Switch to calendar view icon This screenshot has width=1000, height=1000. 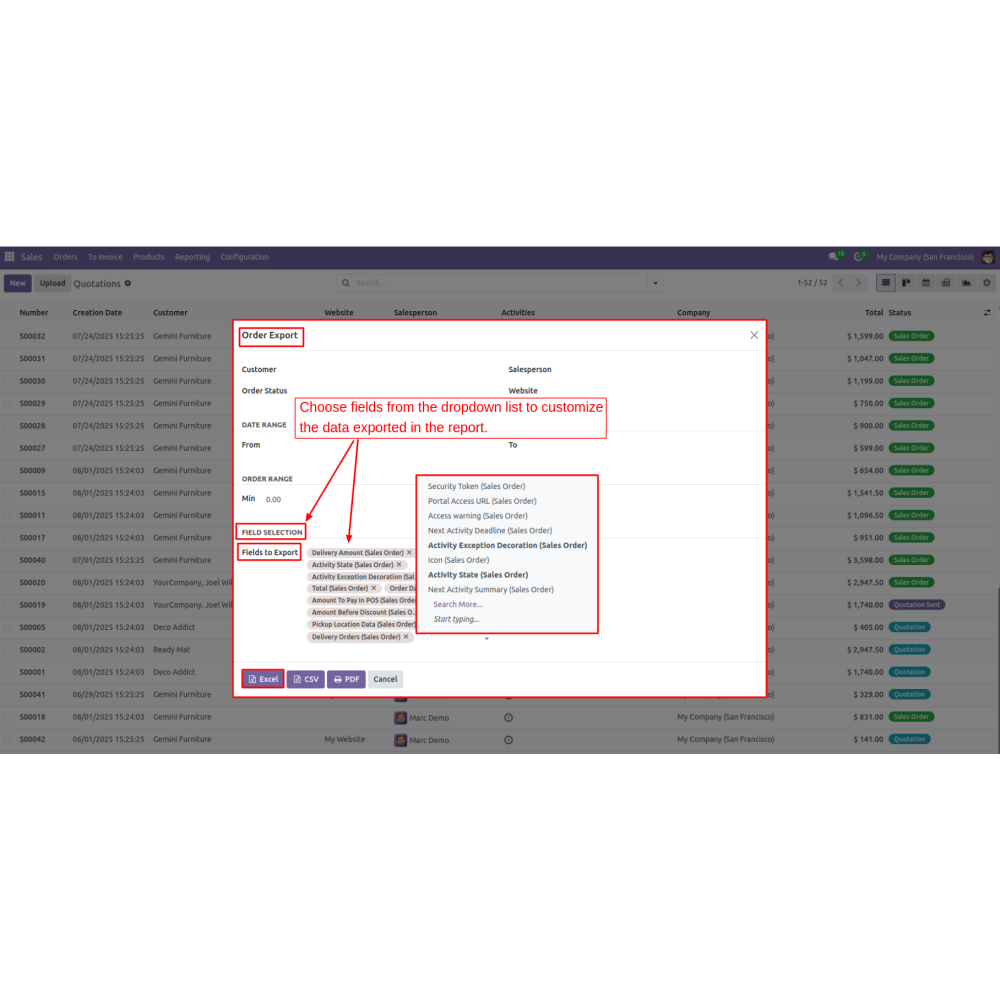pos(926,283)
